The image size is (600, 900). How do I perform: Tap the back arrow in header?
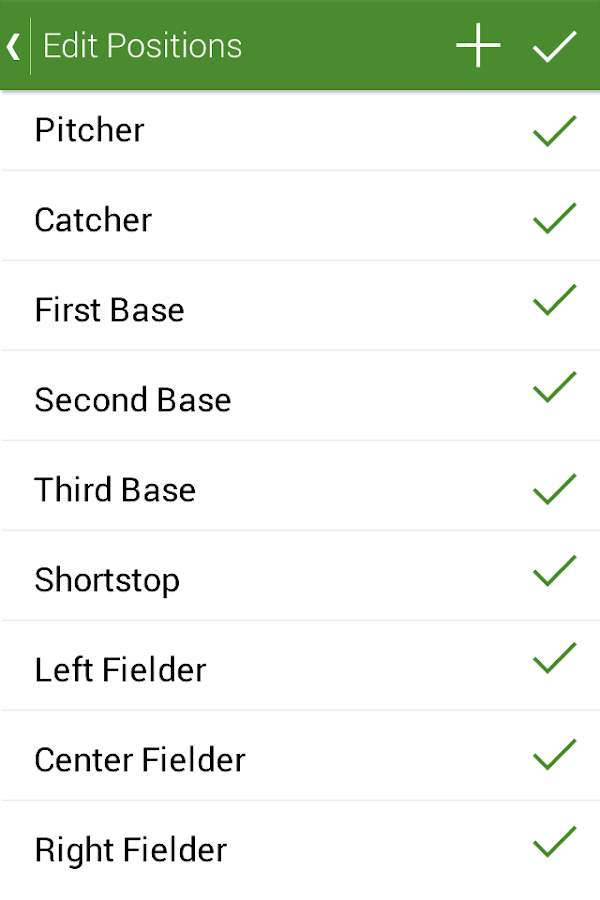14,46
